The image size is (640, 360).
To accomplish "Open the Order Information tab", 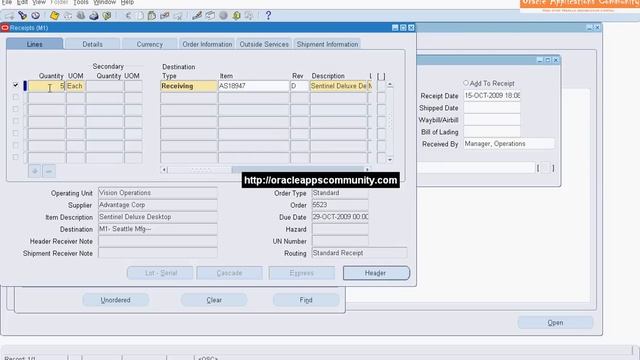I will [207, 44].
